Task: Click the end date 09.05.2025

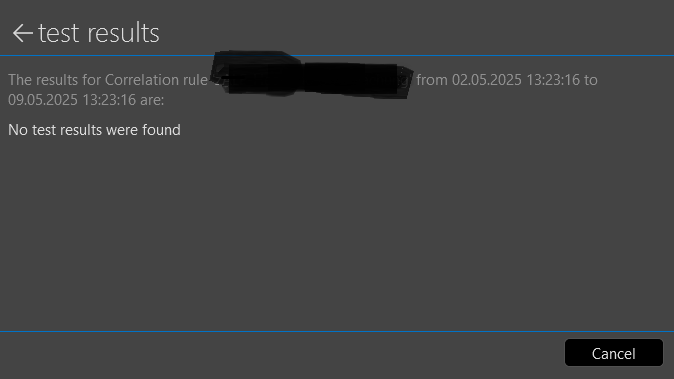Action: tap(43, 100)
